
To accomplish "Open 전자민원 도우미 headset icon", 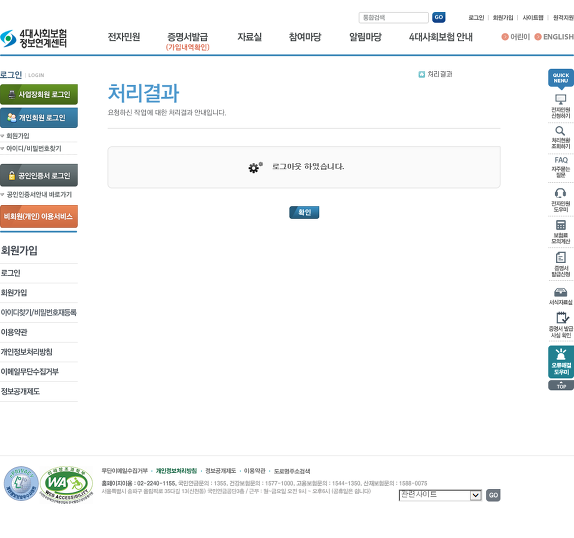I will pyautogui.click(x=560, y=200).
